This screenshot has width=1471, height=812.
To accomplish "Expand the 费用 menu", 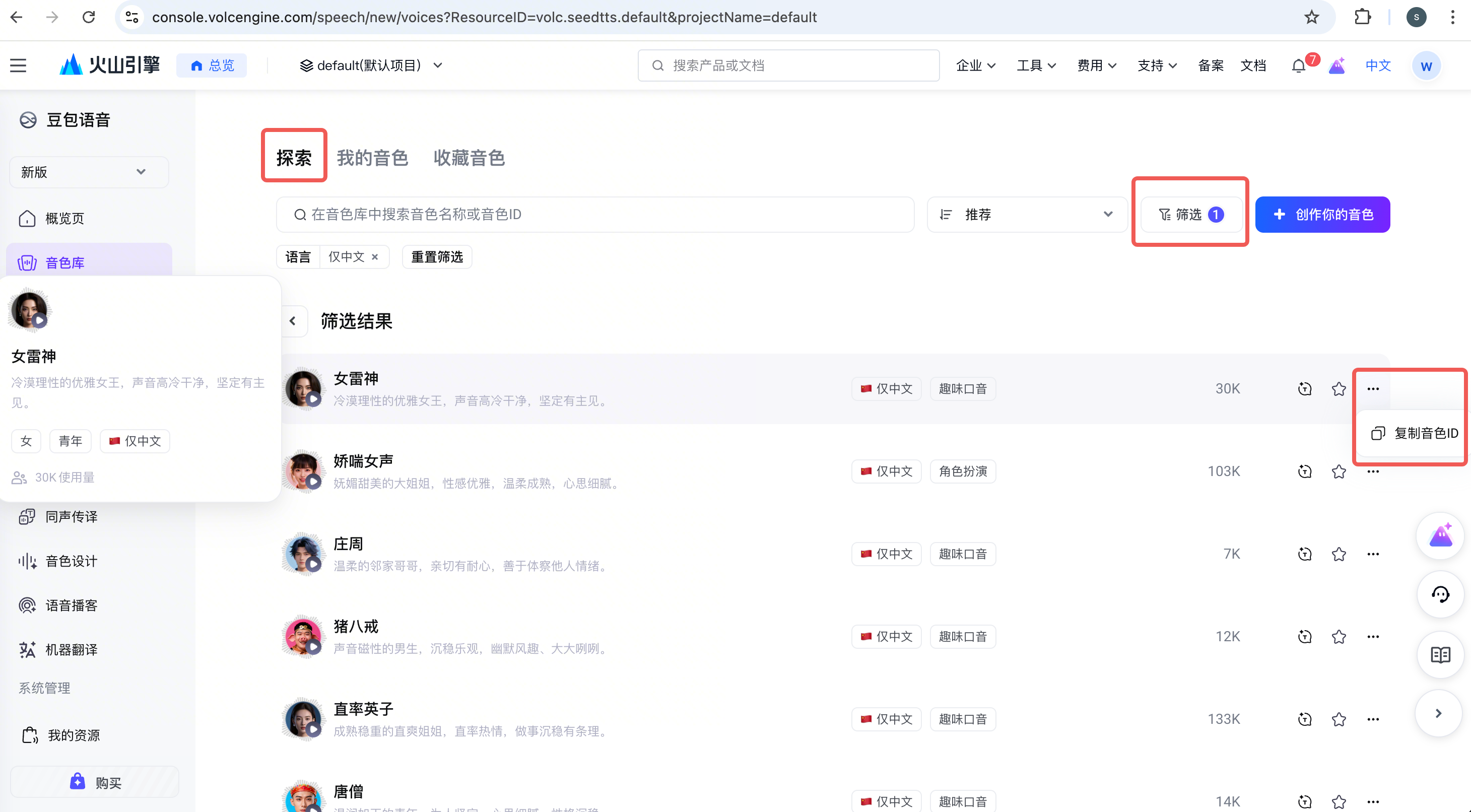I will (1097, 65).
